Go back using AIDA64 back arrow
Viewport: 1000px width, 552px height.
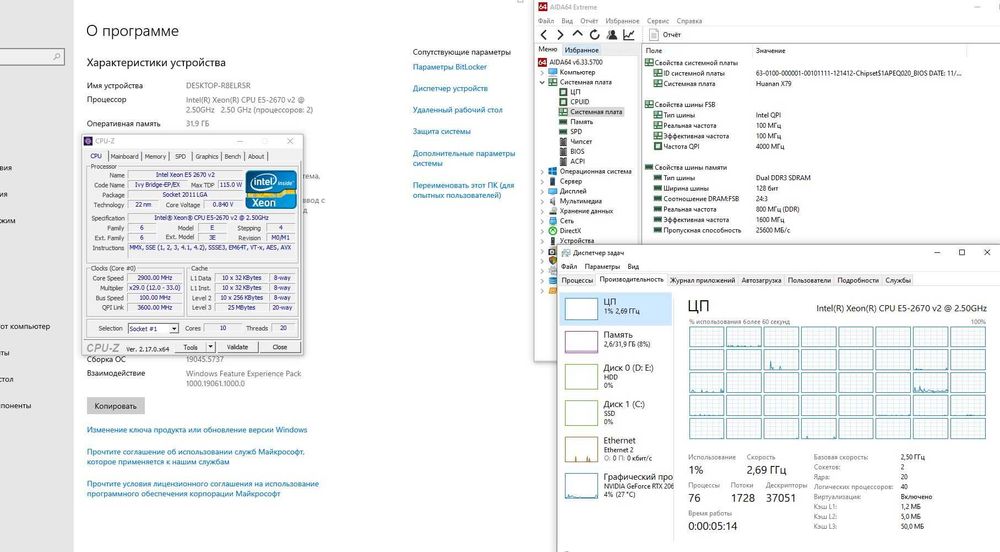point(543,35)
